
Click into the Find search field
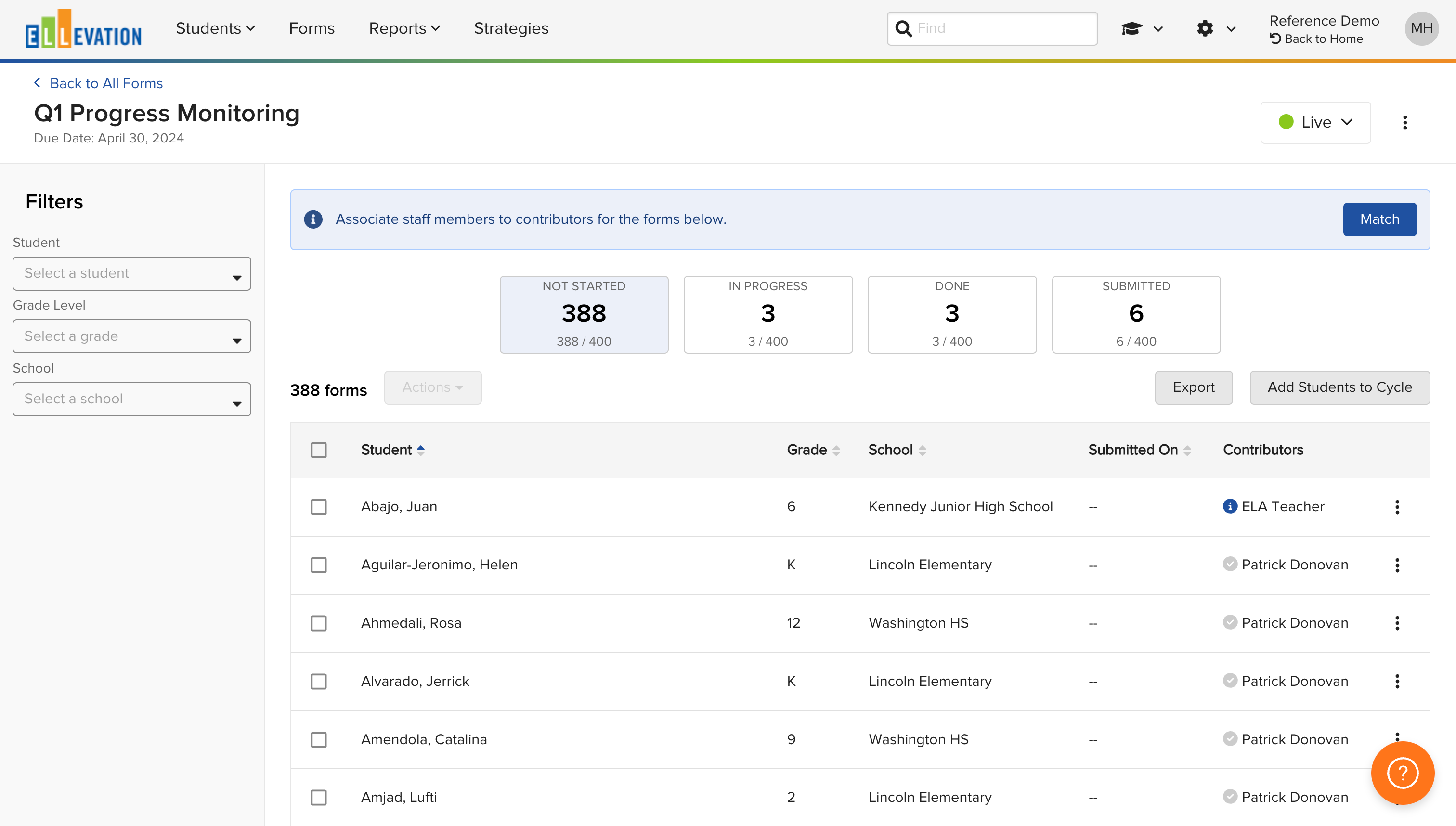[x=992, y=28]
